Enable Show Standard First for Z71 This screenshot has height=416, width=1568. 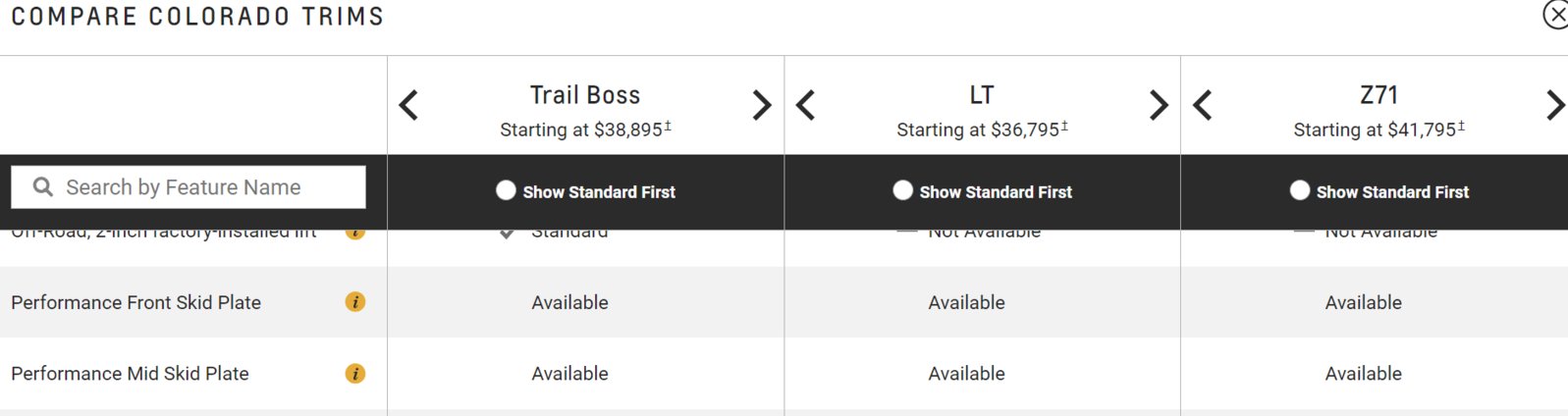click(1299, 190)
